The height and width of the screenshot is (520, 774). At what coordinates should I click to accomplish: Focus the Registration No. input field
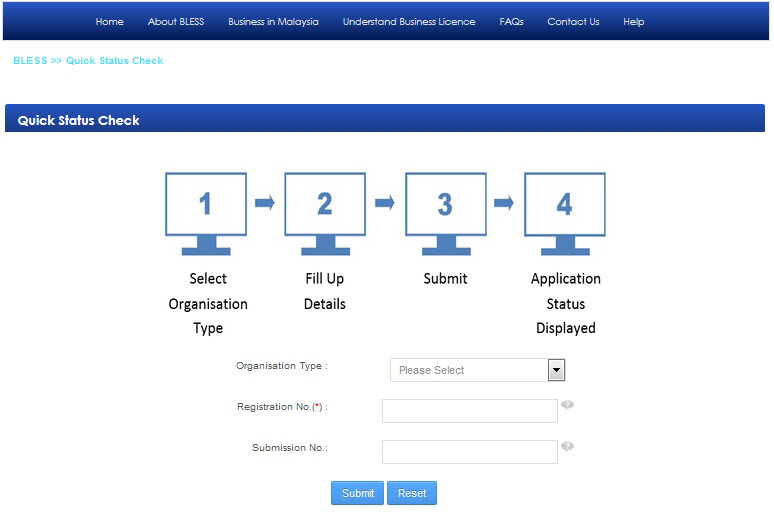click(x=469, y=411)
